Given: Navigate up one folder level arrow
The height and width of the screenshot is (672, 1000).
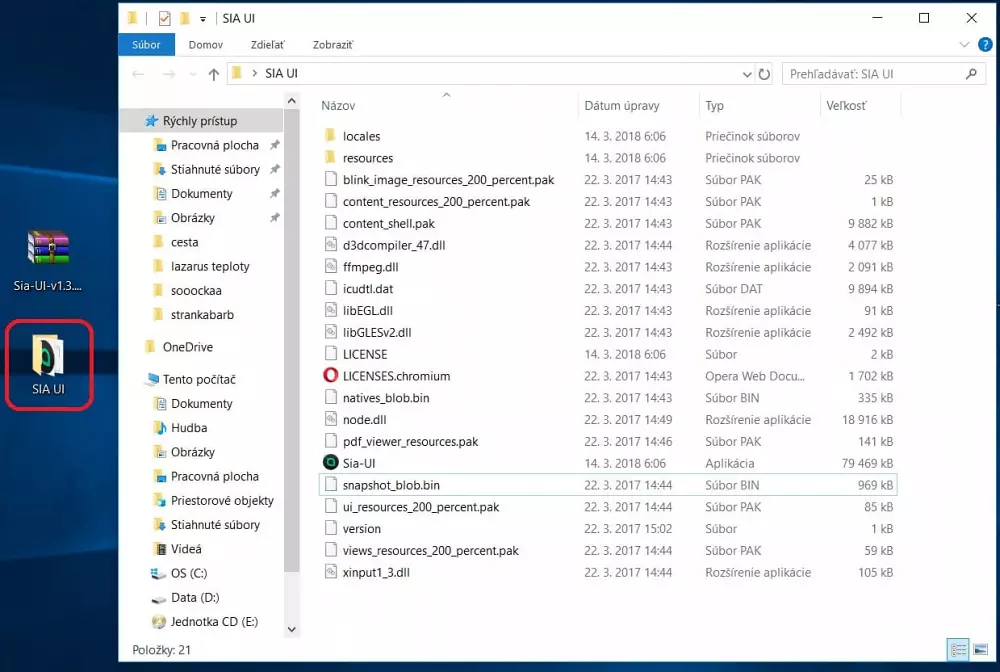Looking at the screenshot, I should (x=214, y=74).
